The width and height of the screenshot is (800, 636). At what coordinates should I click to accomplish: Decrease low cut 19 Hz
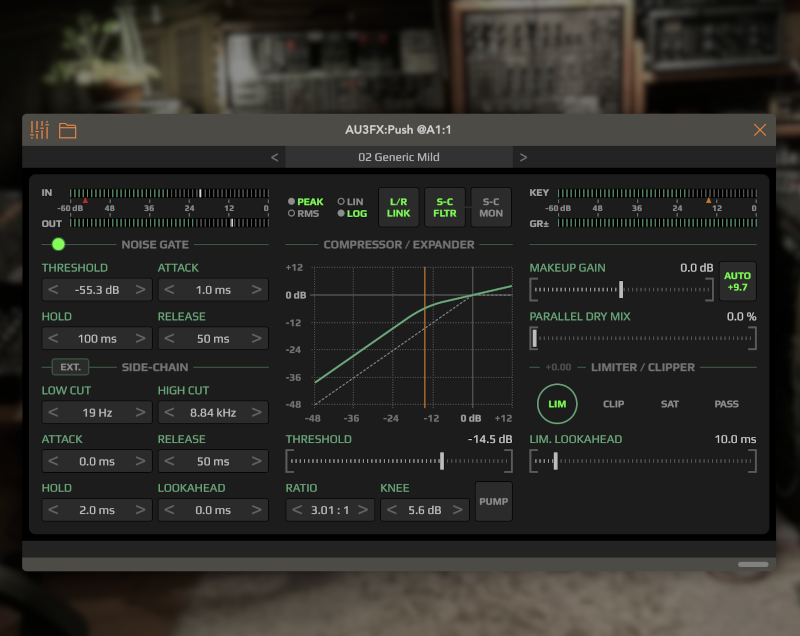coord(53,412)
